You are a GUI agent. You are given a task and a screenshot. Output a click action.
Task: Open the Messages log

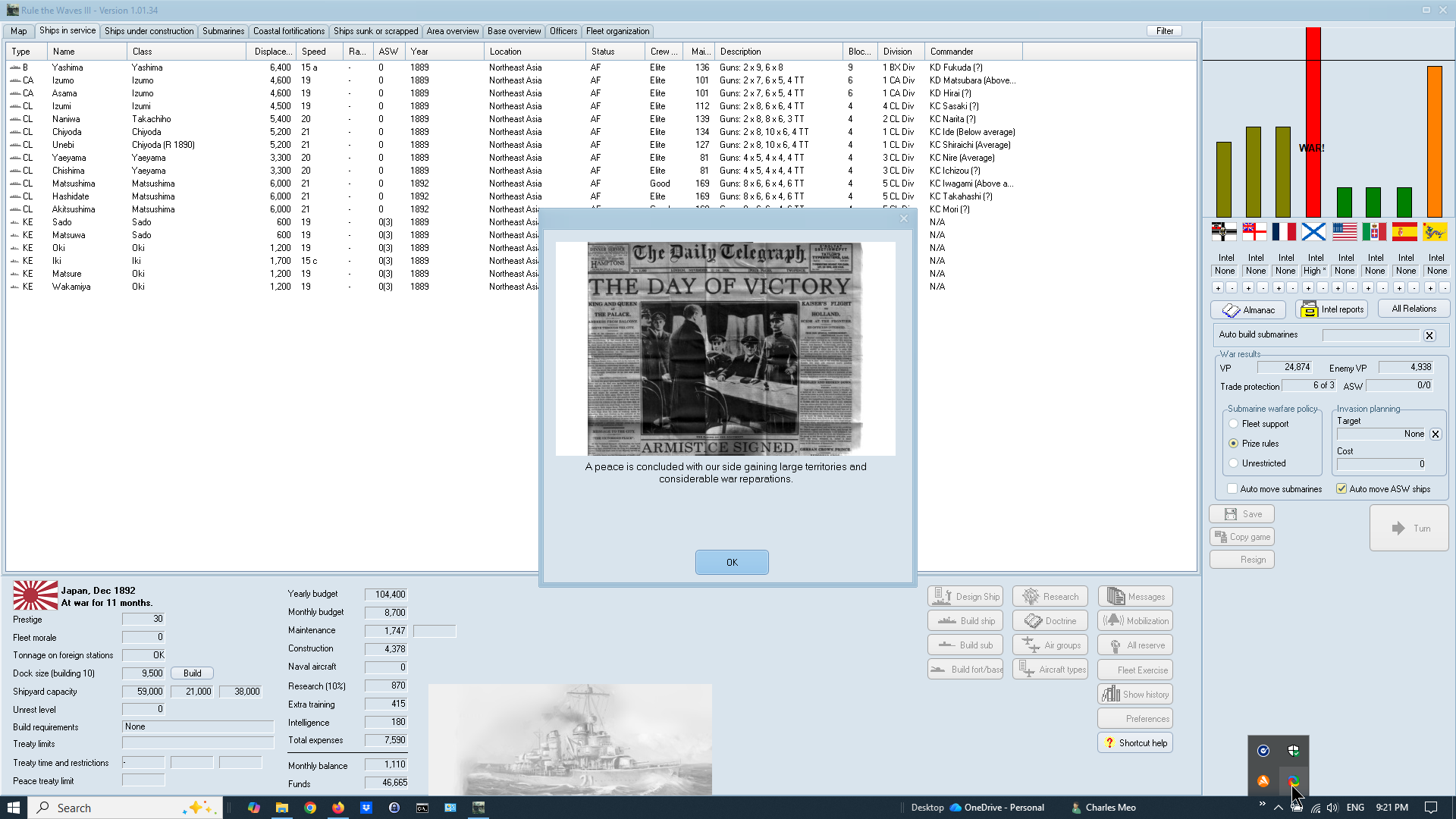pyautogui.click(x=1135, y=597)
